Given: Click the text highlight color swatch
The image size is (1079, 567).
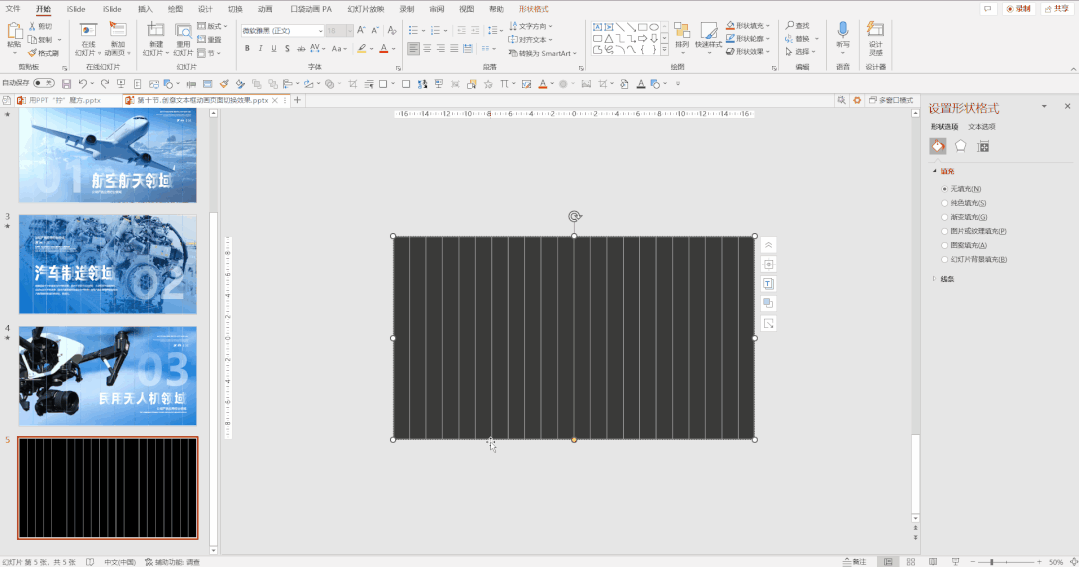Looking at the screenshot, I should pyautogui.click(x=362, y=49).
